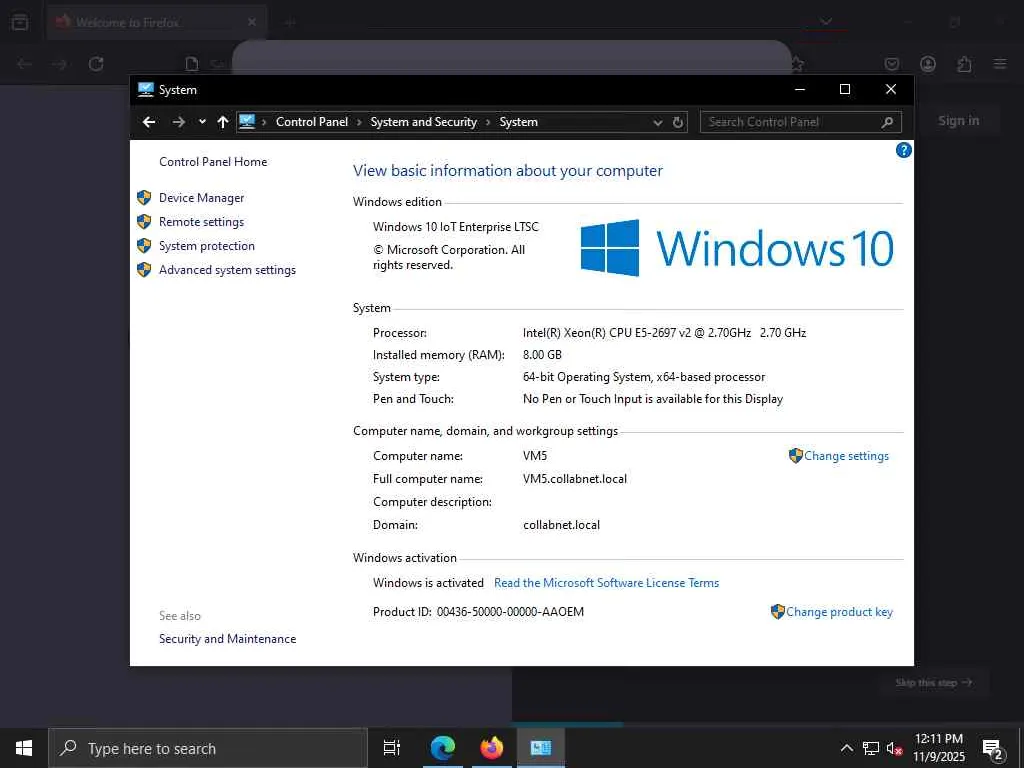Select the Welcome to Firefox tab
Viewport: 1024px width, 768px height.
click(x=157, y=22)
